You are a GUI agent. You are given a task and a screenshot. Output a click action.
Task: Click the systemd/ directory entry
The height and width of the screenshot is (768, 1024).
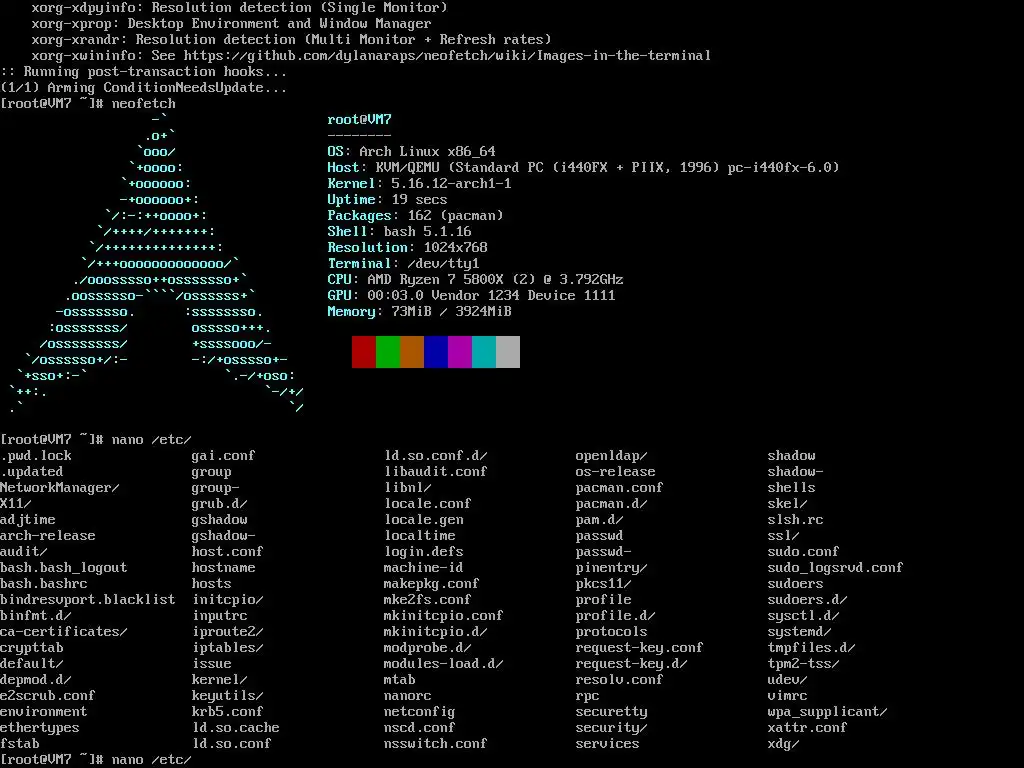point(800,632)
